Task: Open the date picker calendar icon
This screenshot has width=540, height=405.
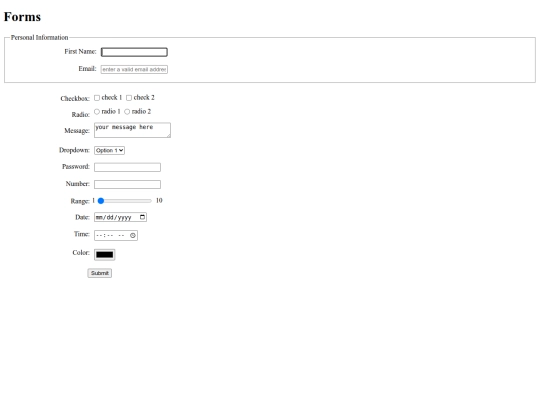Action: click(142, 217)
